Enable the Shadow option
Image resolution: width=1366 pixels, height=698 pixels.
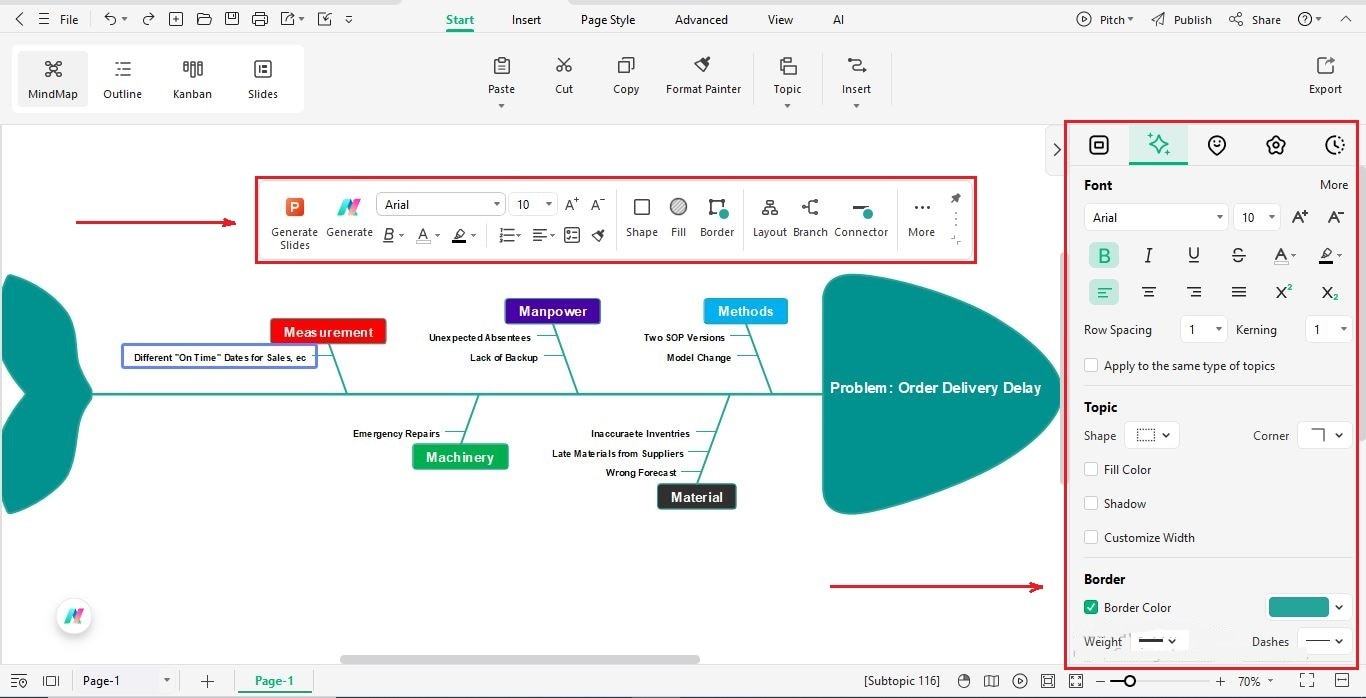(1091, 503)
